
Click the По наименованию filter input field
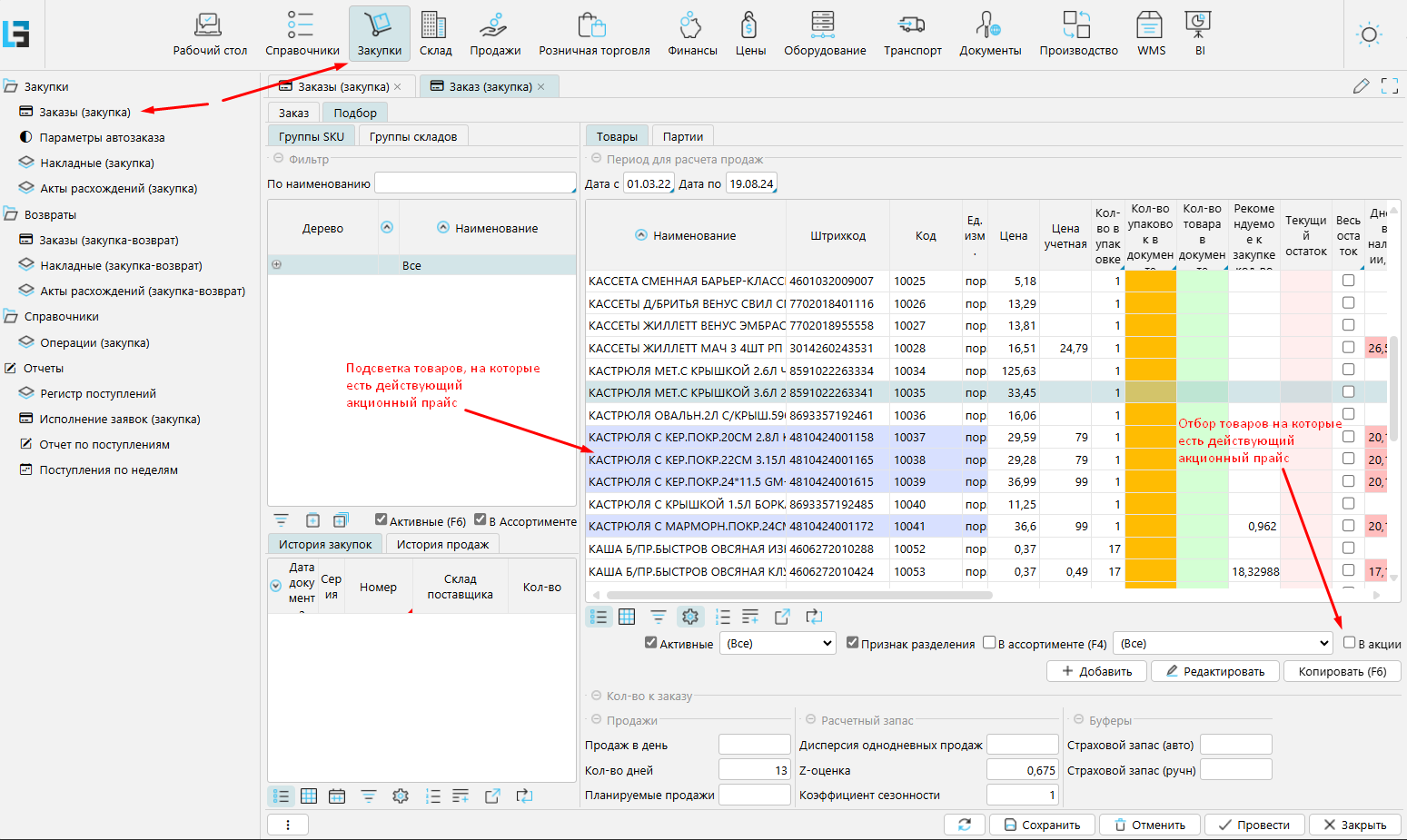pos(474,183)
